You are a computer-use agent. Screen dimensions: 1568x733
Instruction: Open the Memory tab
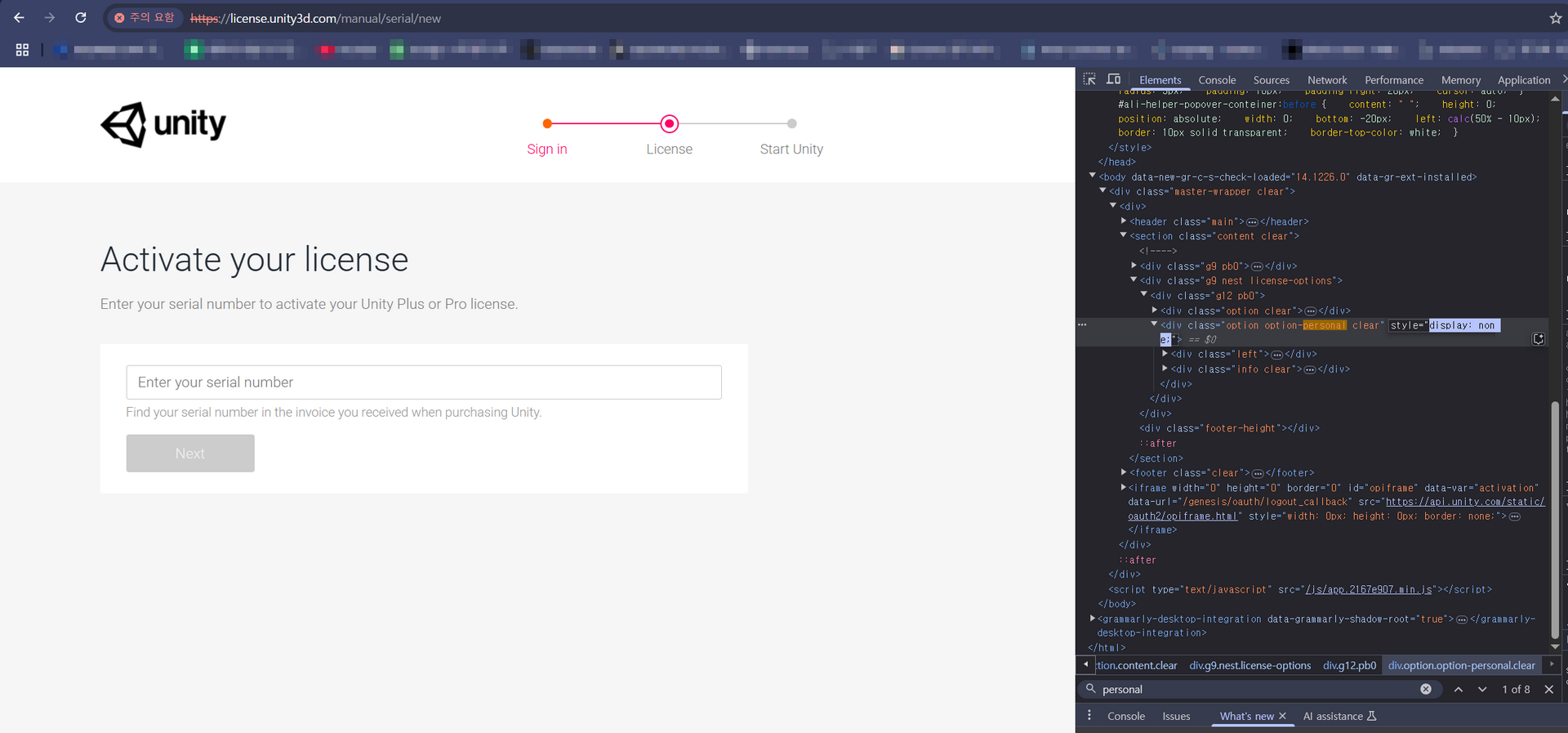pos(1461,80)
